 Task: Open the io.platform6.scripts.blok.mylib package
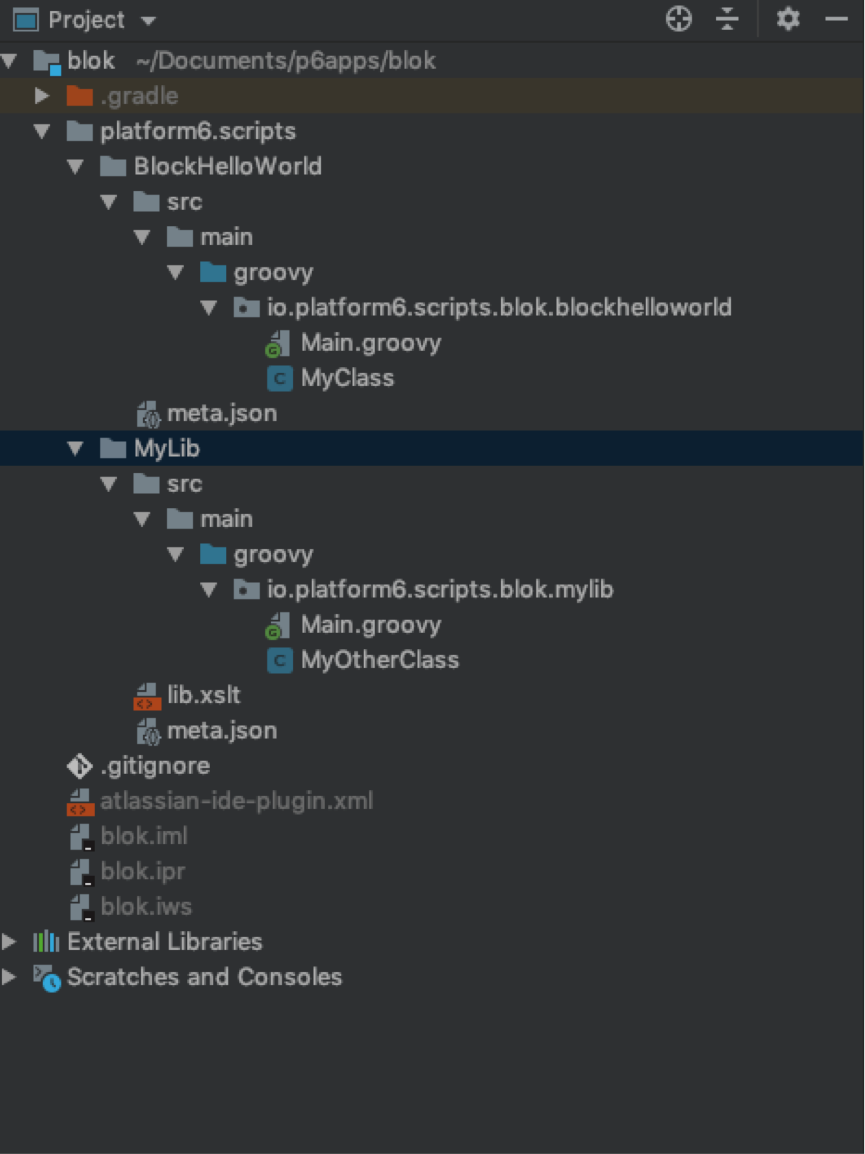[x=438, y=589]
